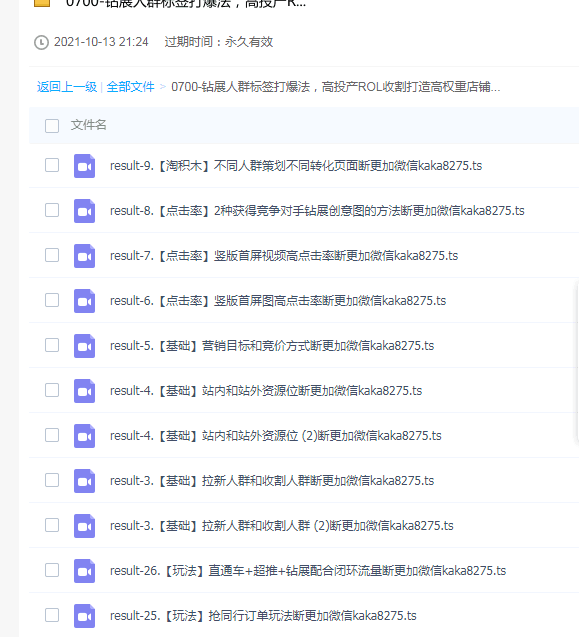Open file result-3.【基础】拉新人群和收割人群 (2)
This screenshot has height=637, width=579.
tap(282, 526)
